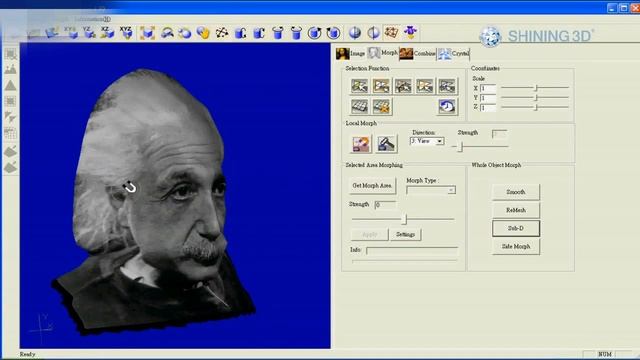The height and width of the screenshot is (360, 640).
Task: Open the Crystal tab
Action: click(453, 53)
